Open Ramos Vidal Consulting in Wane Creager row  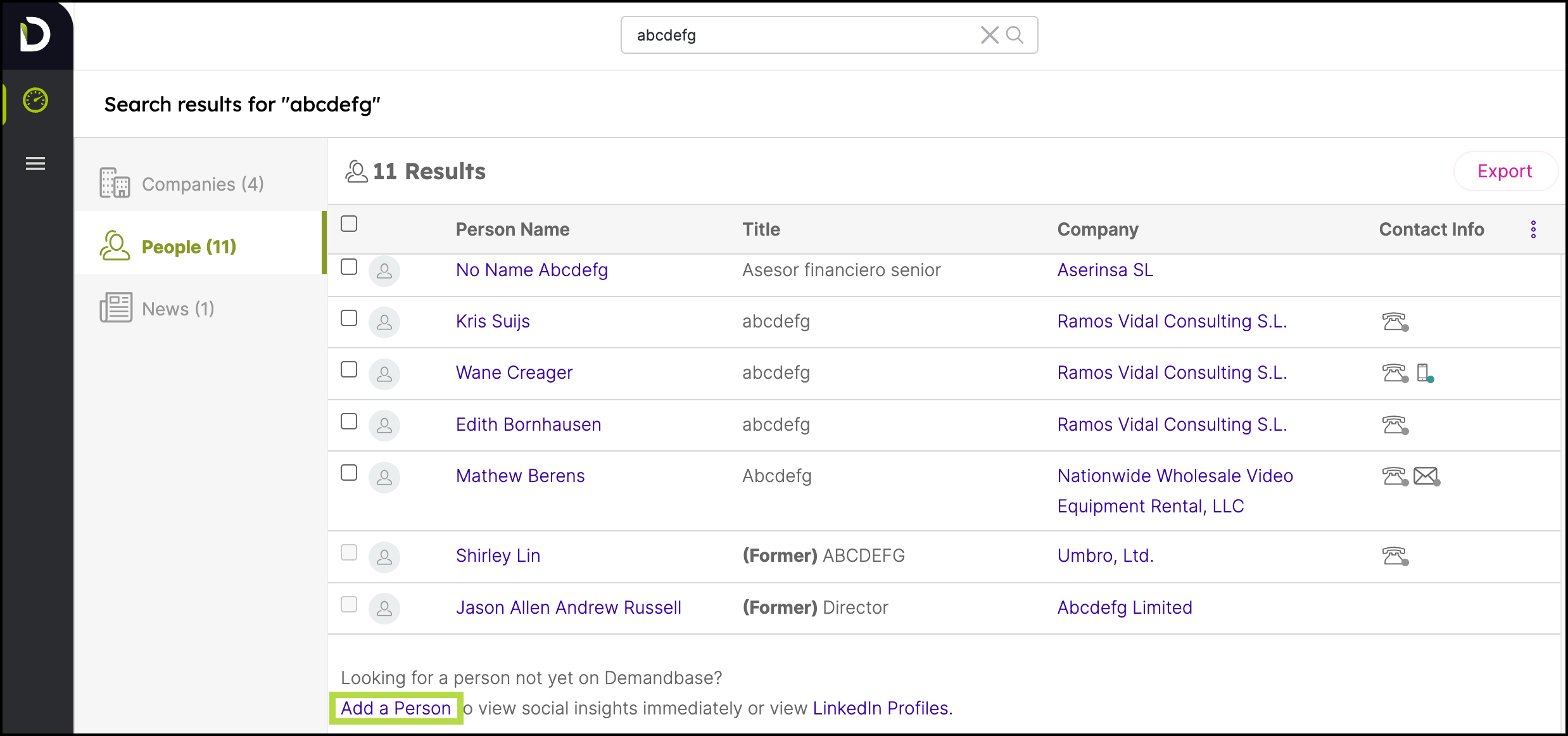tap(1172, 372)
